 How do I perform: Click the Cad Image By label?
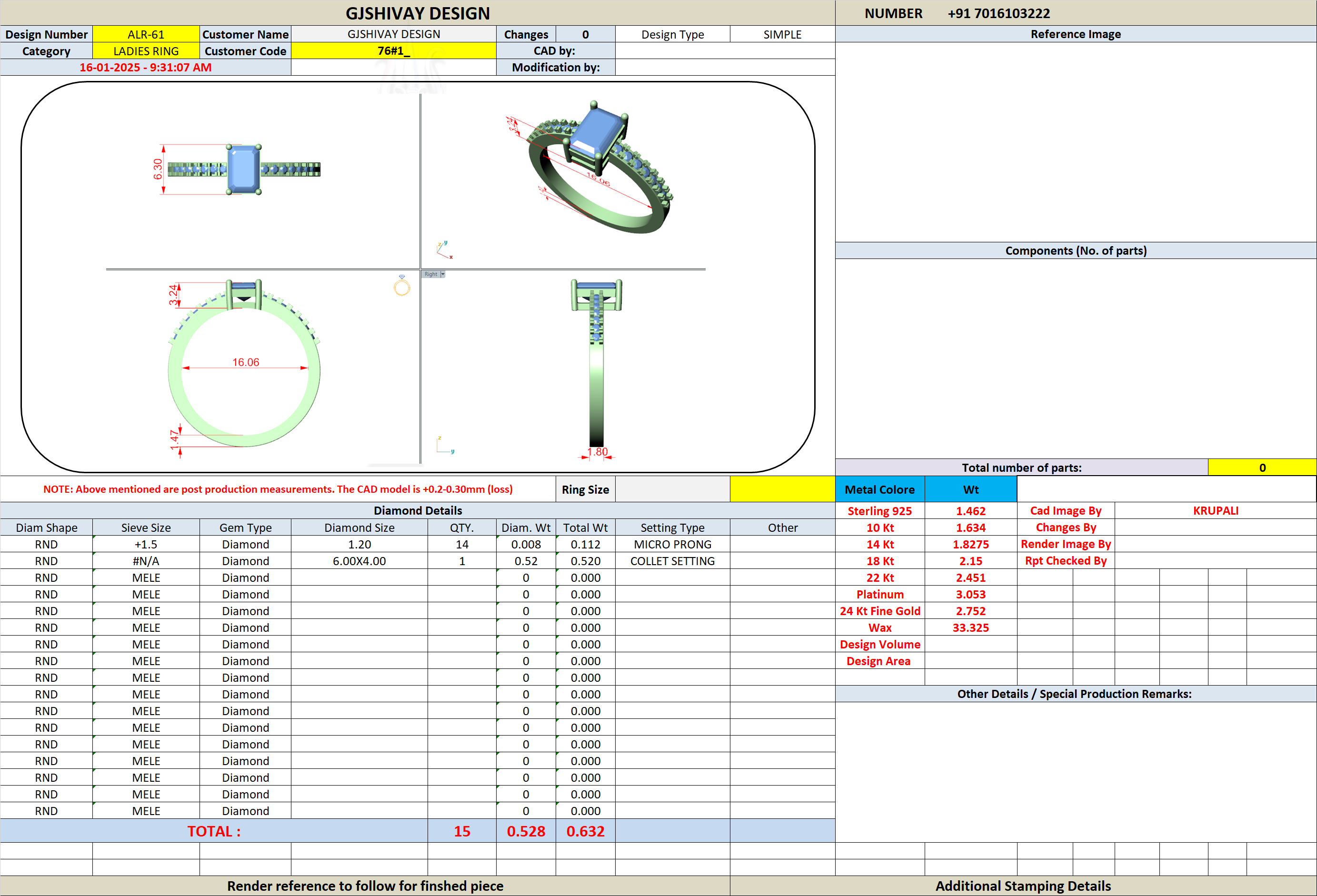coord(1066,511)
